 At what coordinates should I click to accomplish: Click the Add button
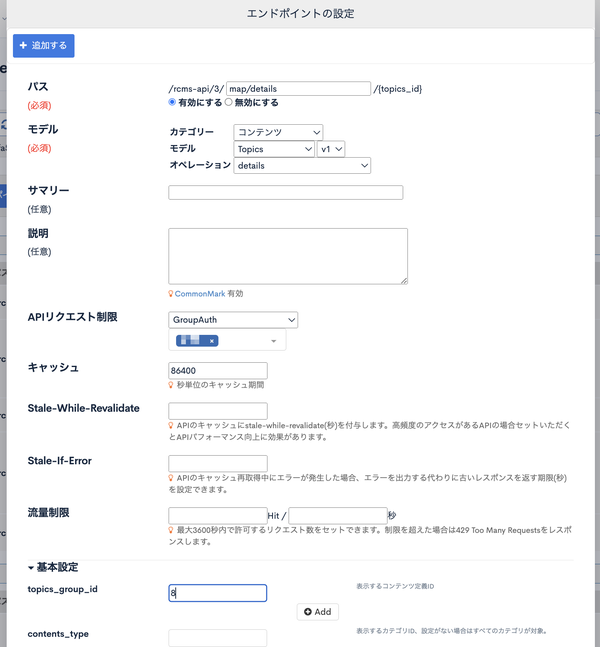[318, 612]
